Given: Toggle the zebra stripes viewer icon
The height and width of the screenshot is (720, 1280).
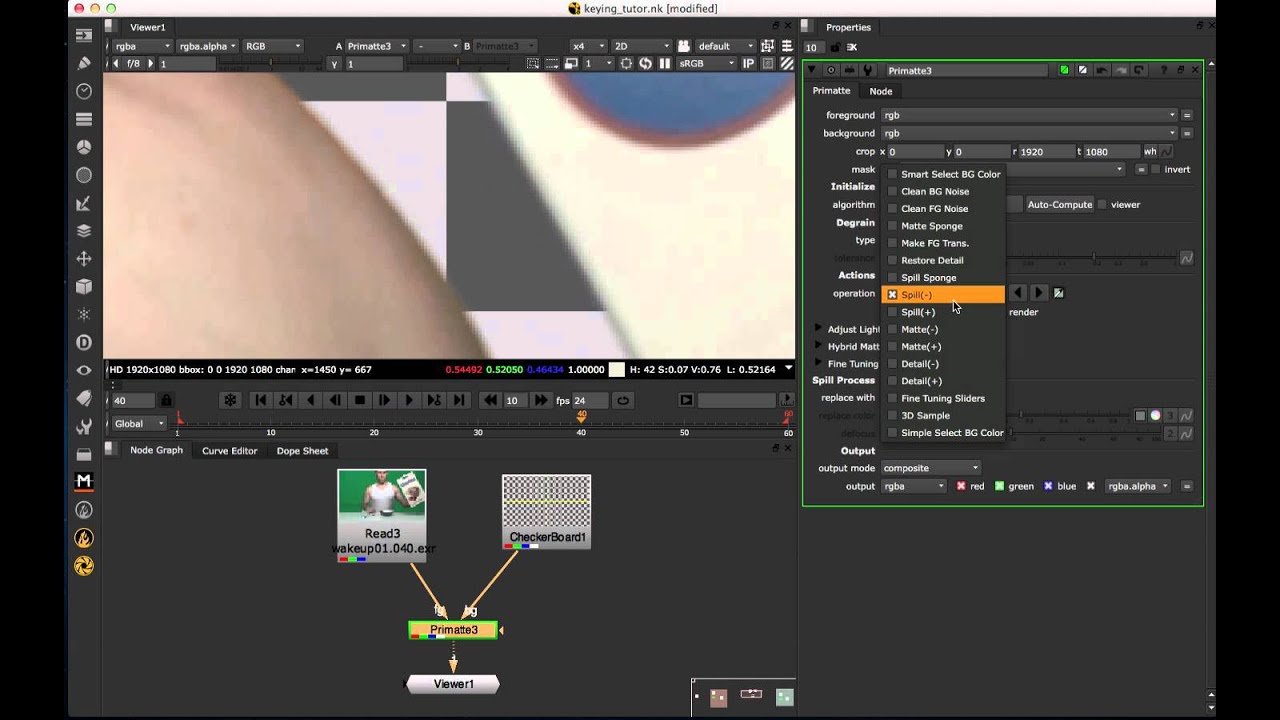Looking at the screenshot, I should 786,63.
